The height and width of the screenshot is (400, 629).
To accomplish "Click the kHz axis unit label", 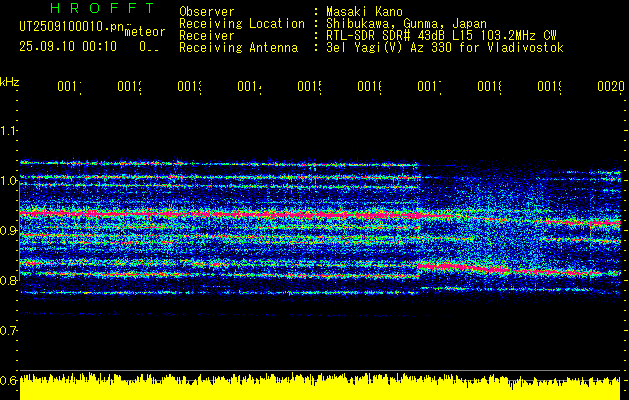I will (x=9, y=82).
